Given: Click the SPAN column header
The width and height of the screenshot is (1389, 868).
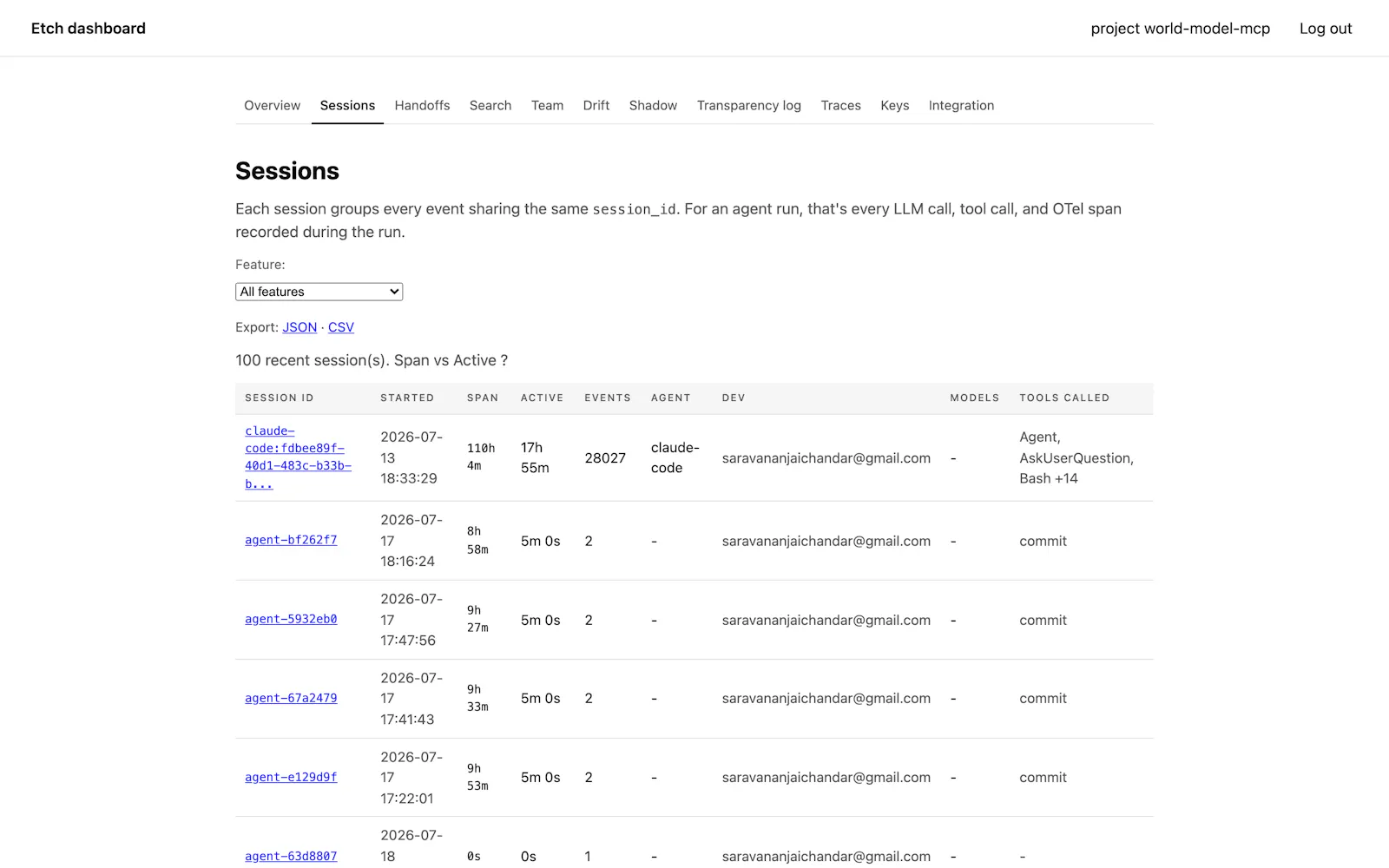Looking at the screenshot, I should tap(483, 398).
